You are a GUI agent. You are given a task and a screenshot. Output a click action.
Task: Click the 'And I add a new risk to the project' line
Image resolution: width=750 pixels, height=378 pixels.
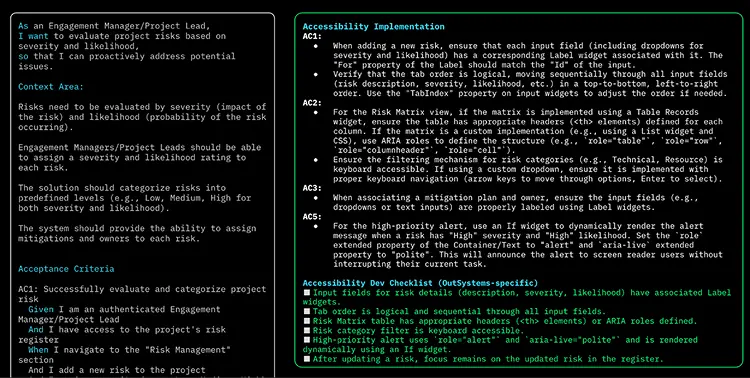point(117,370)
